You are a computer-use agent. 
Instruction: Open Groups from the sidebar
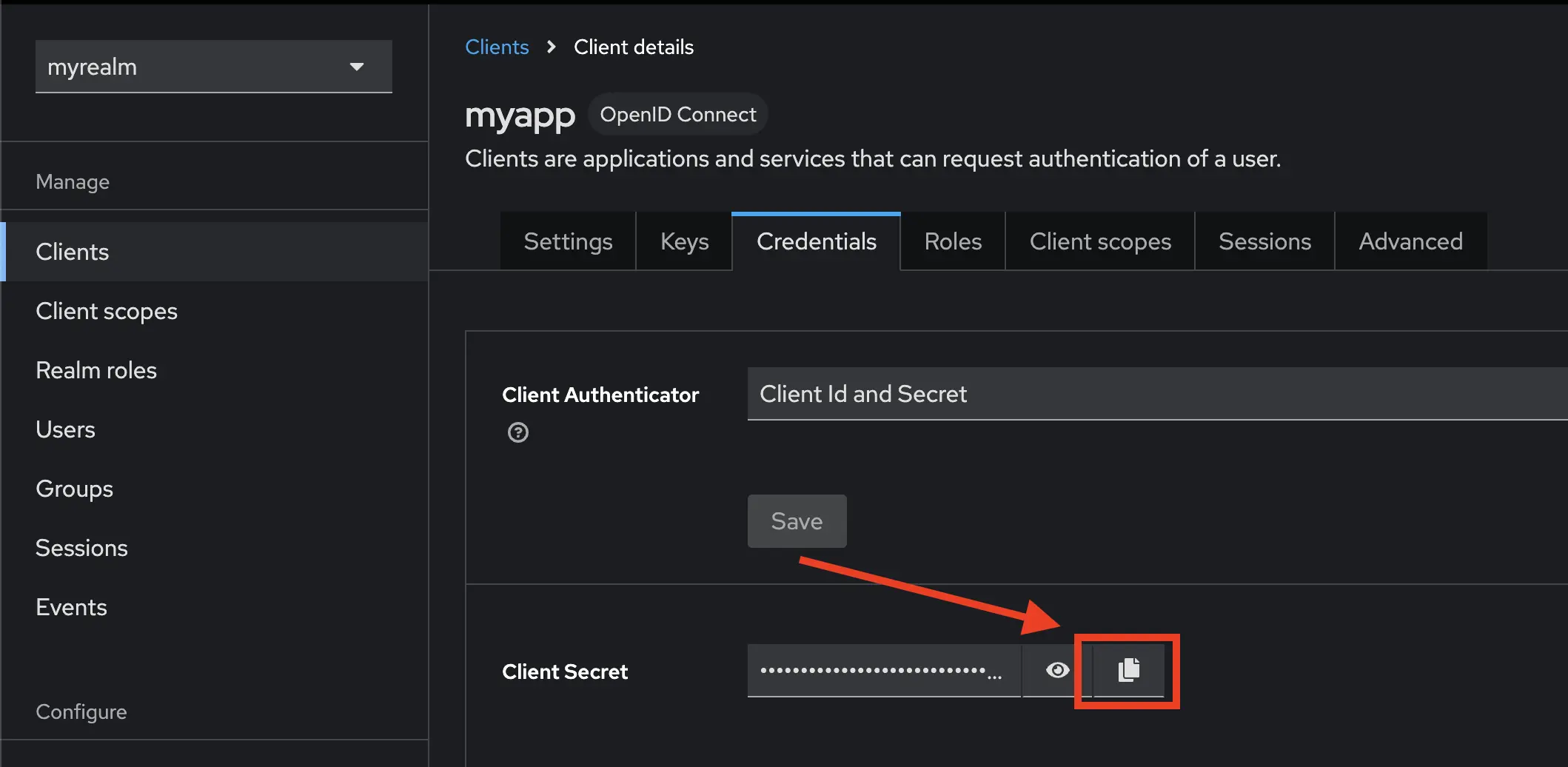[74, 489]
